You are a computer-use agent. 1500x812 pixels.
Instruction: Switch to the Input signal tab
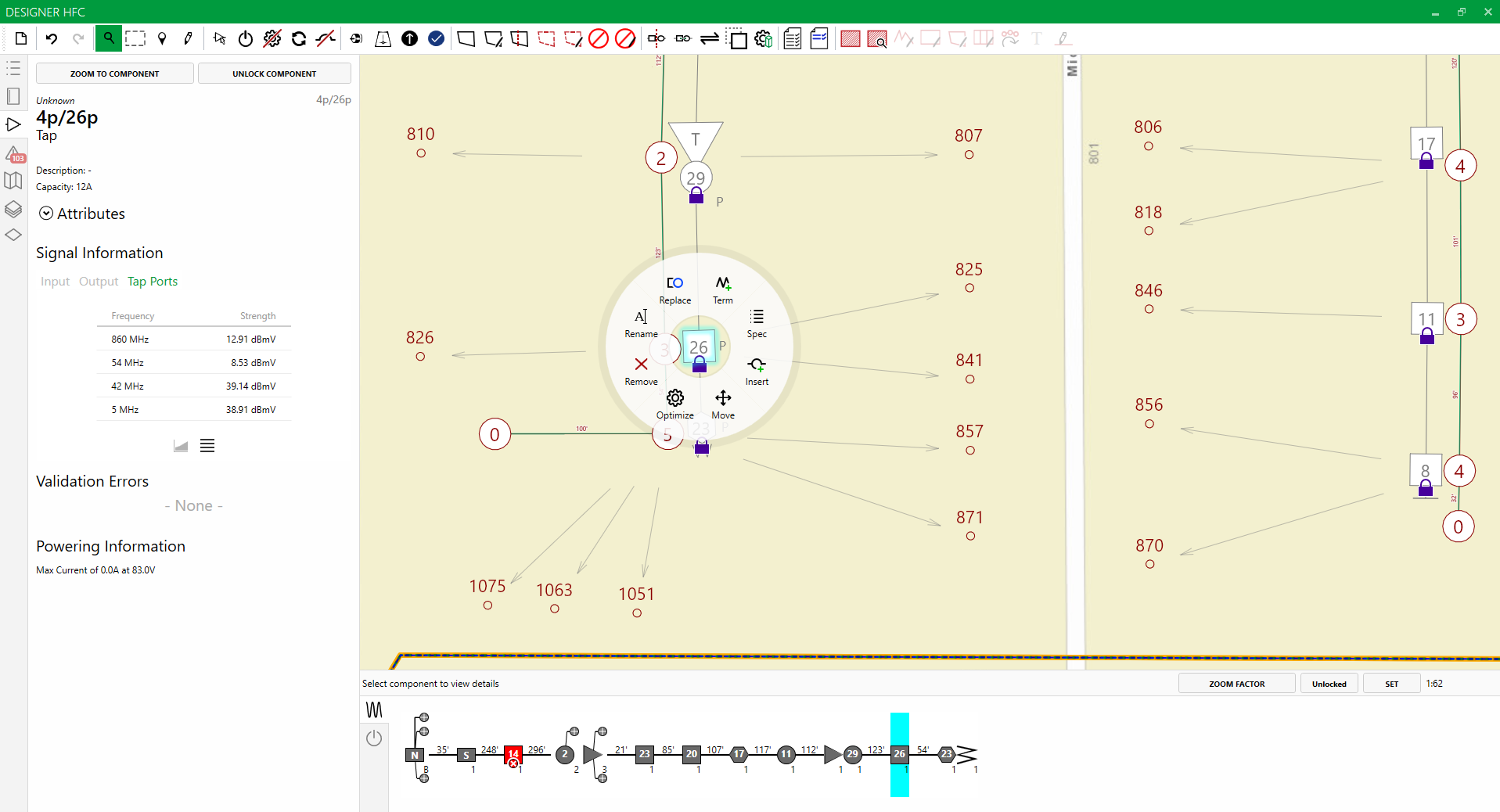click(55, 282)
